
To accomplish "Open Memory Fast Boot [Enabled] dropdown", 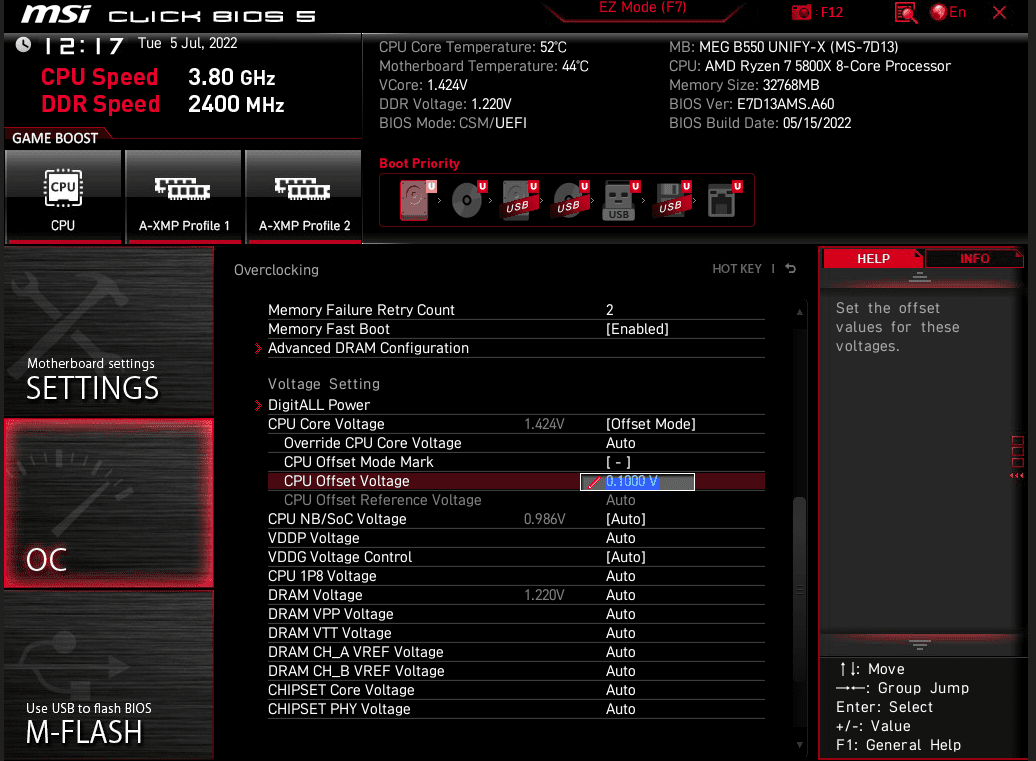I will tap(637, 329).
